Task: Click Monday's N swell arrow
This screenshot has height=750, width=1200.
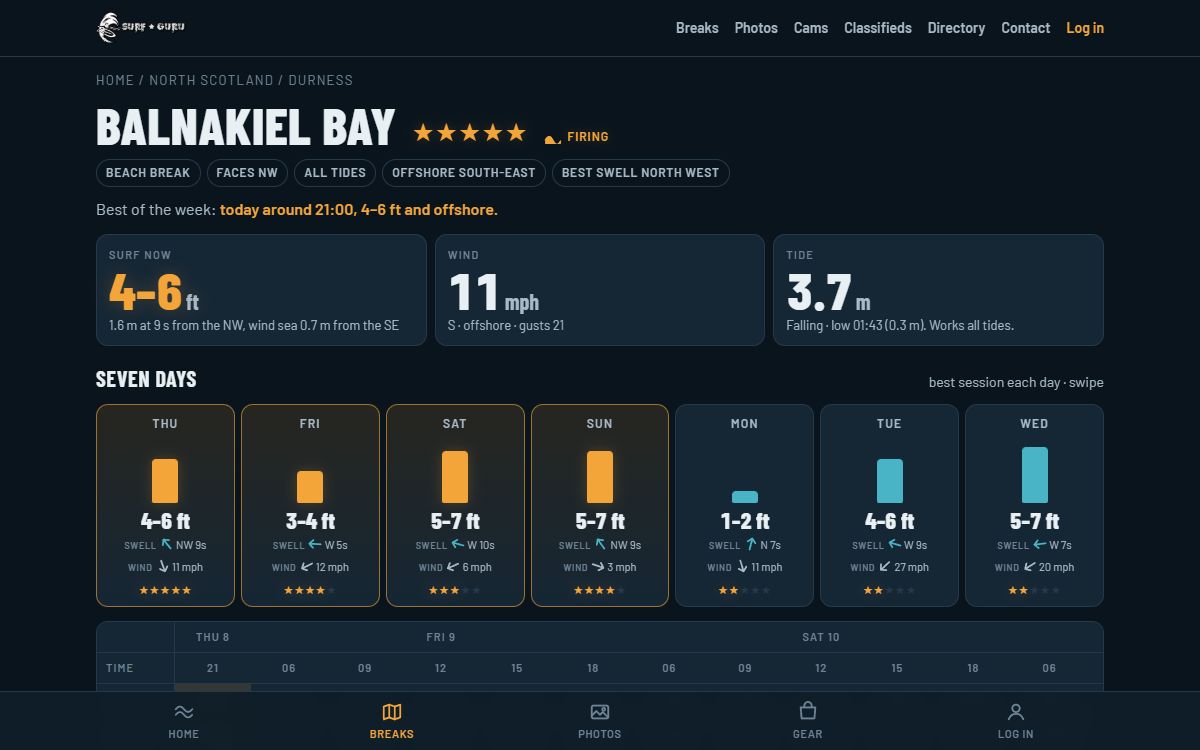Action: click(x=751, y=545)
